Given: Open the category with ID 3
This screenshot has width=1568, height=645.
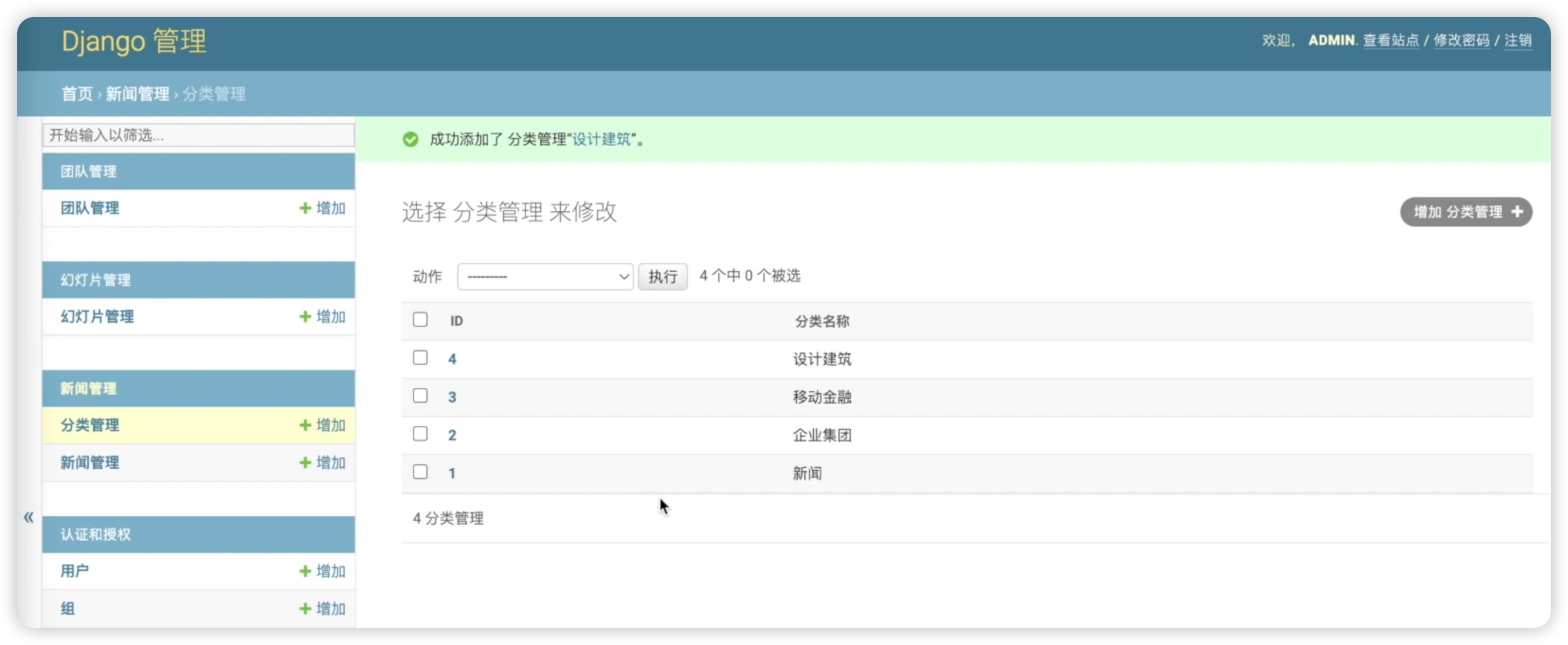Looking at the screenshot, I should (x=452, y=397).
